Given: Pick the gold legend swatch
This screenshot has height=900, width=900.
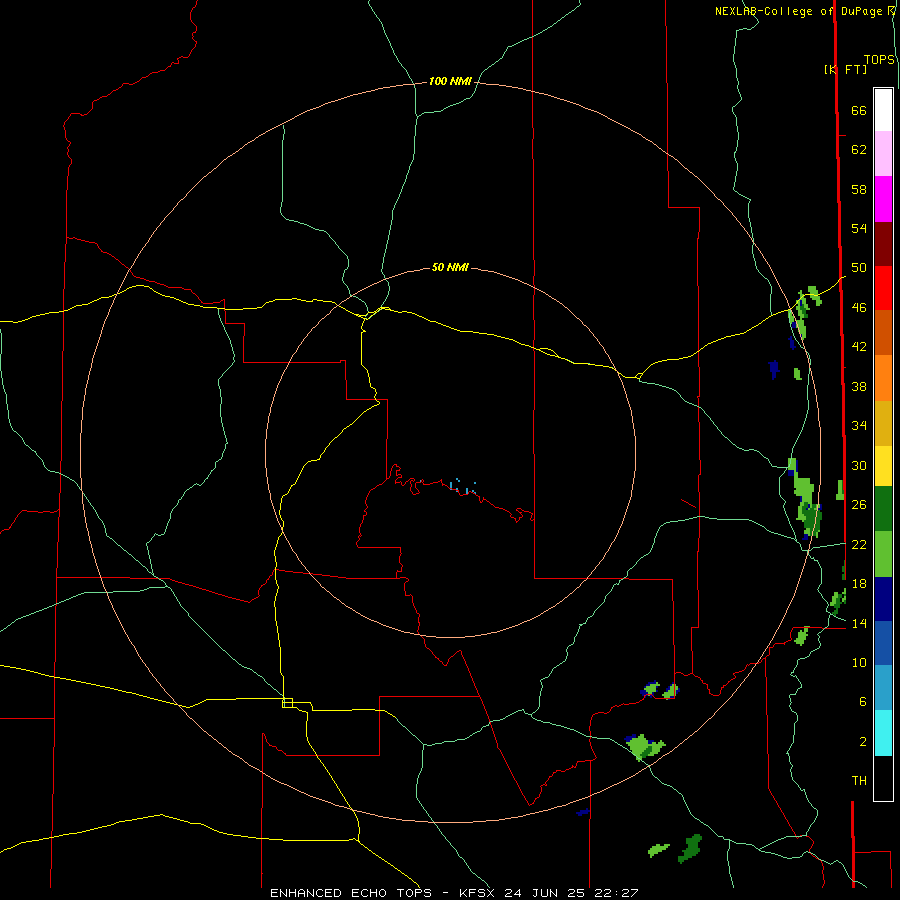Looking at the screenshot, I should (x=883, y=423).
